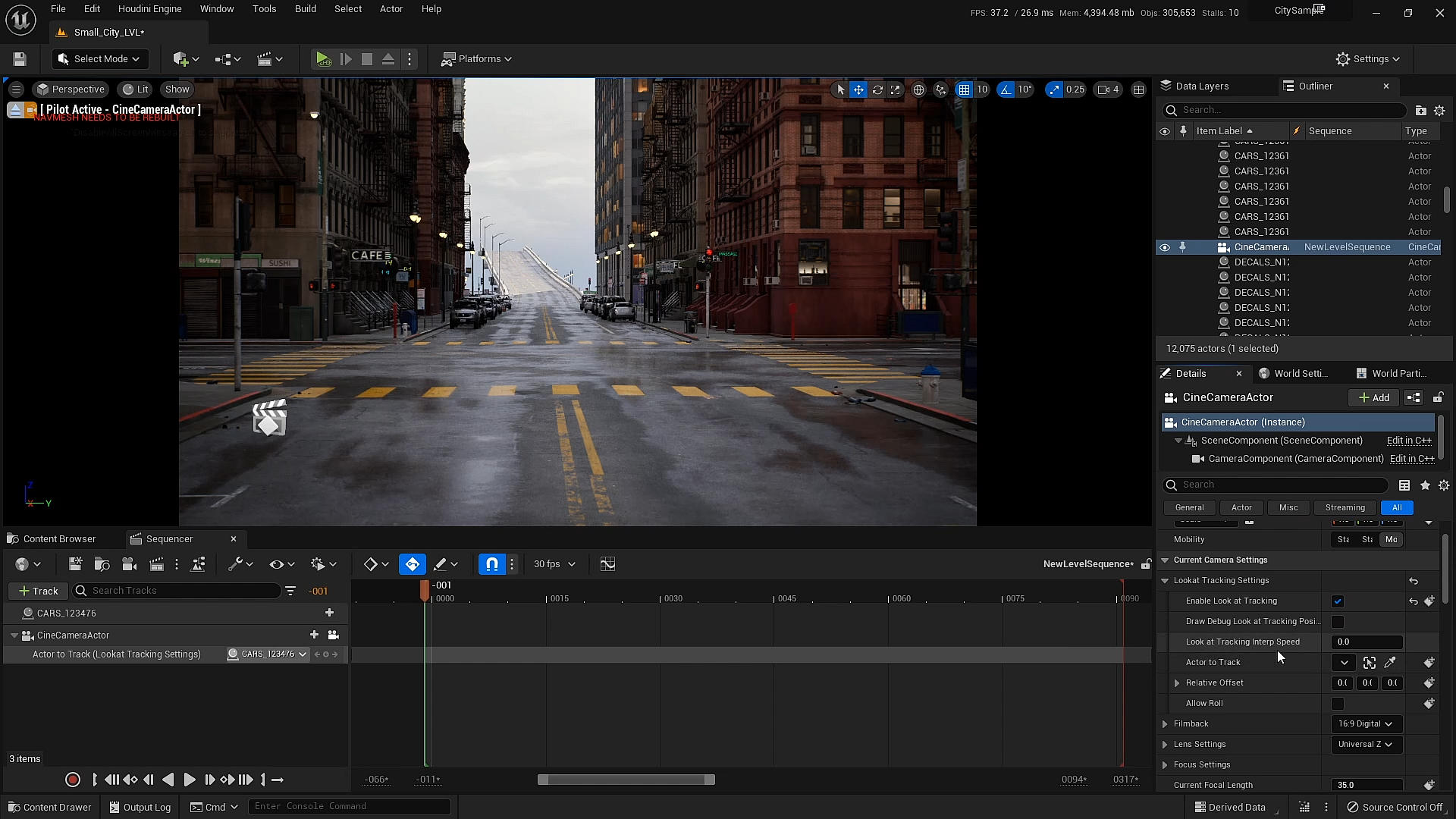1456x819 pixels.
Task: Click the Save current level icon
Action: (20, 59)
